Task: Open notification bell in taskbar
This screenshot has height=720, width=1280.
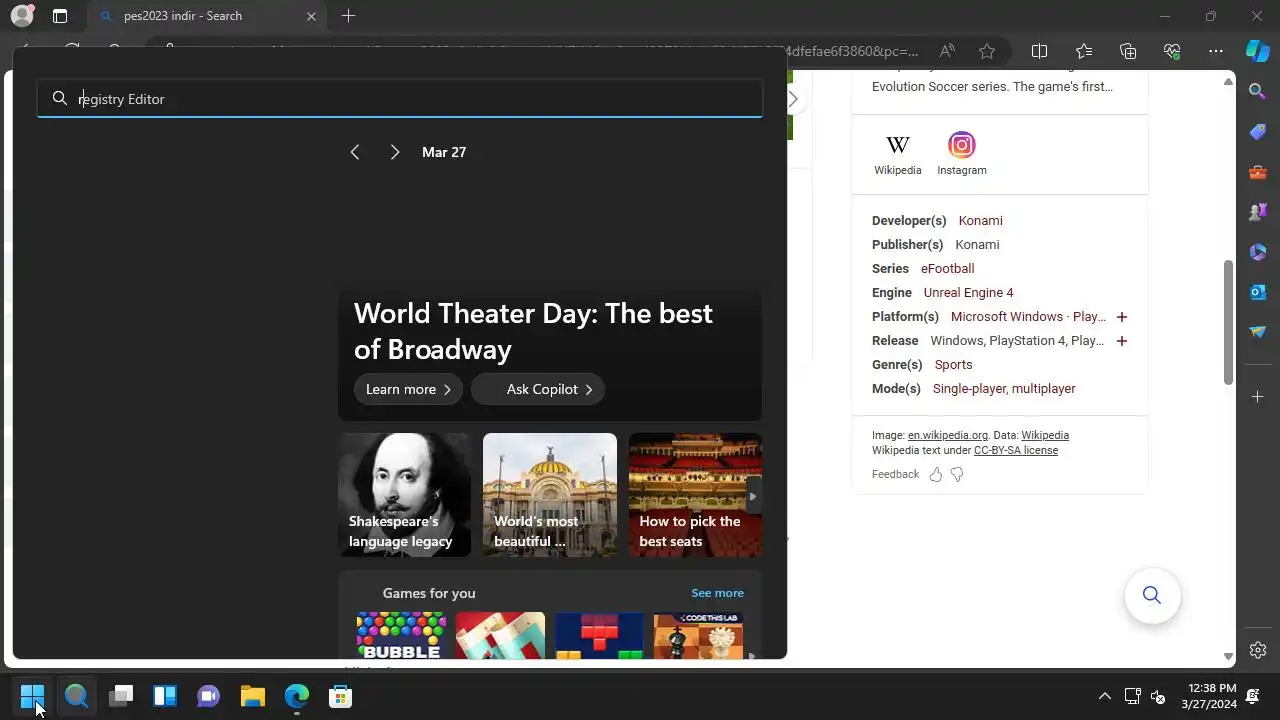Action: [x=1253, y=696]
